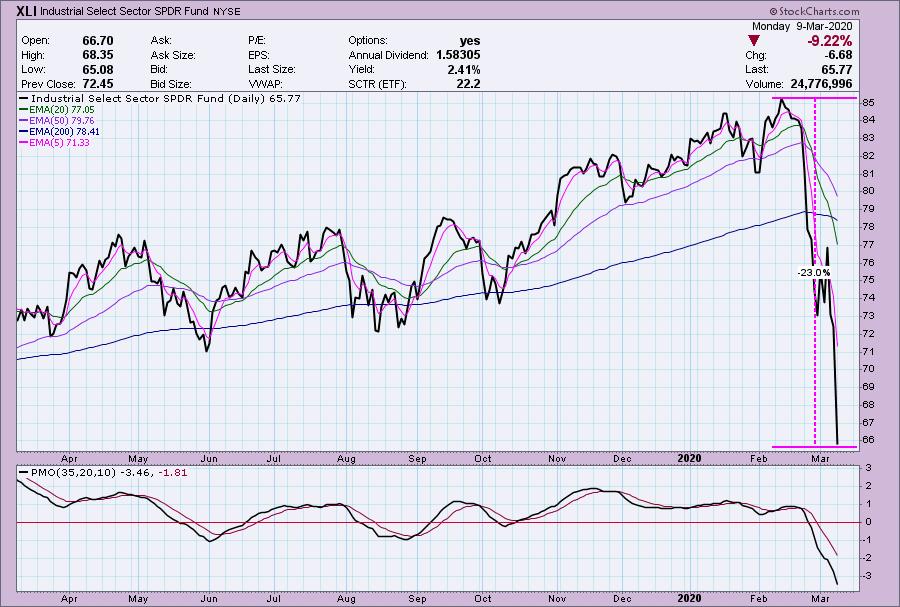Click the Volume value 24,776,996
This screenshot has width=900, height=607.
click(x=821, y=84)
